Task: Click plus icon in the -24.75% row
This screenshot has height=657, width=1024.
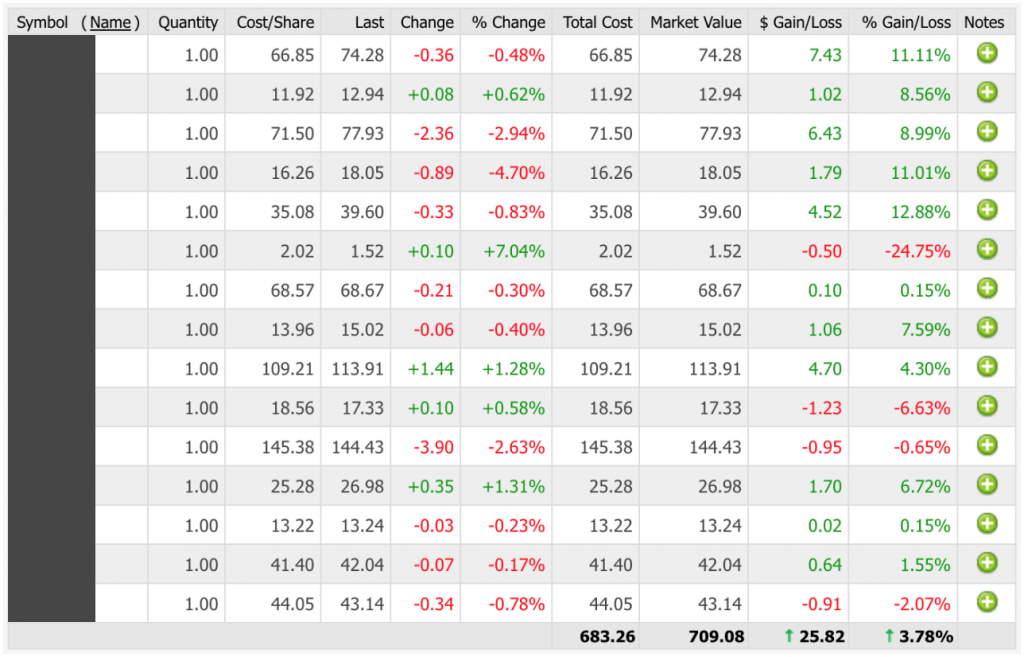Action: 987,250
